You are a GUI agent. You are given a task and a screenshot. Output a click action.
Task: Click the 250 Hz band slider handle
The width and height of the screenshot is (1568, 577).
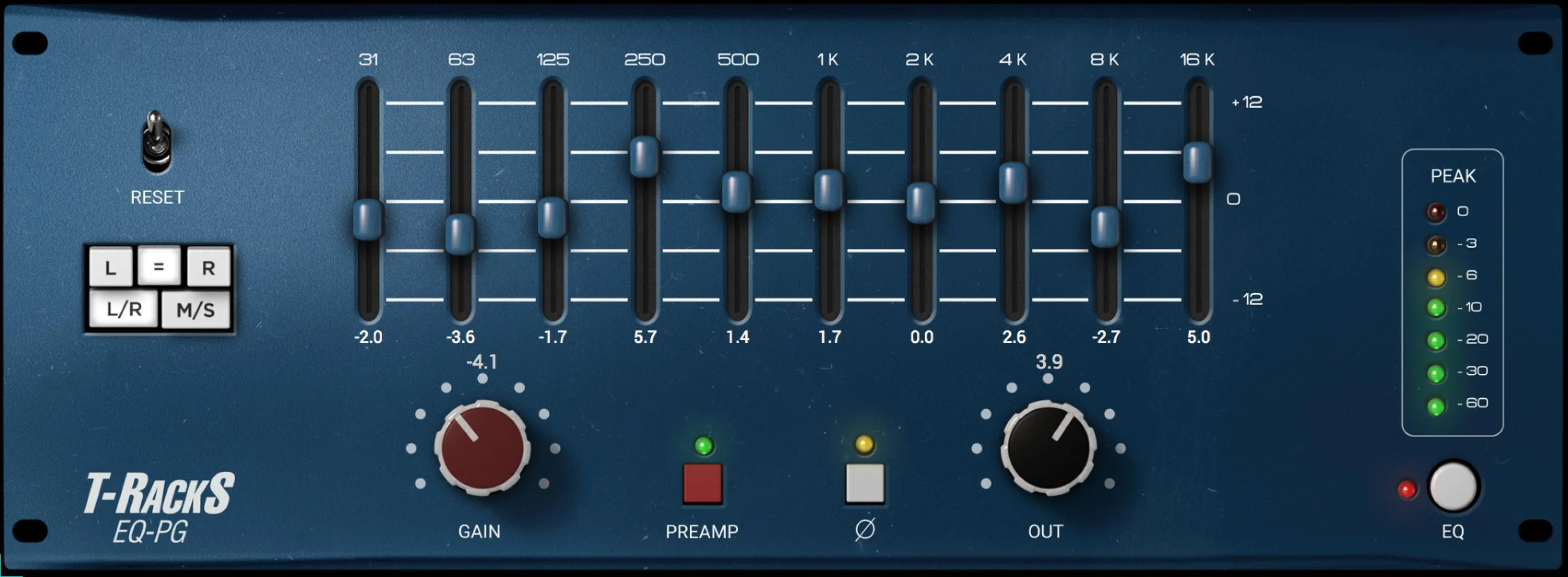(x=644, y=156)
